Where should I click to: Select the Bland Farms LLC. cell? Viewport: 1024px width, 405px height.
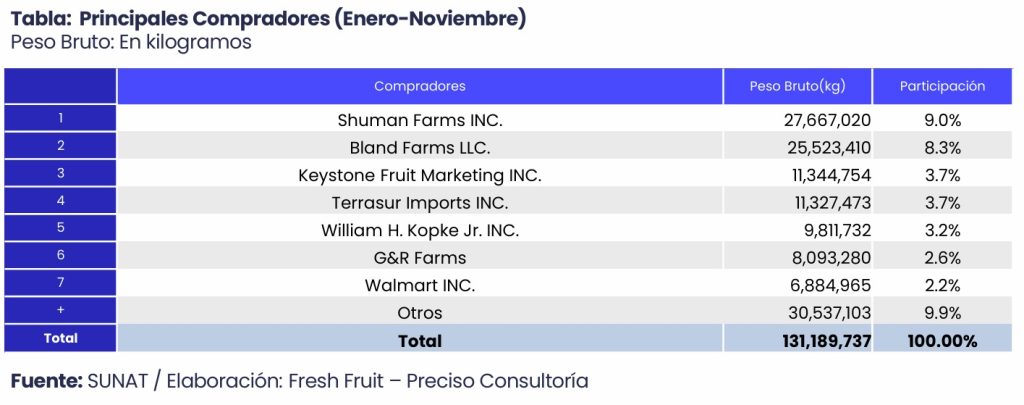tap(420, 148)
